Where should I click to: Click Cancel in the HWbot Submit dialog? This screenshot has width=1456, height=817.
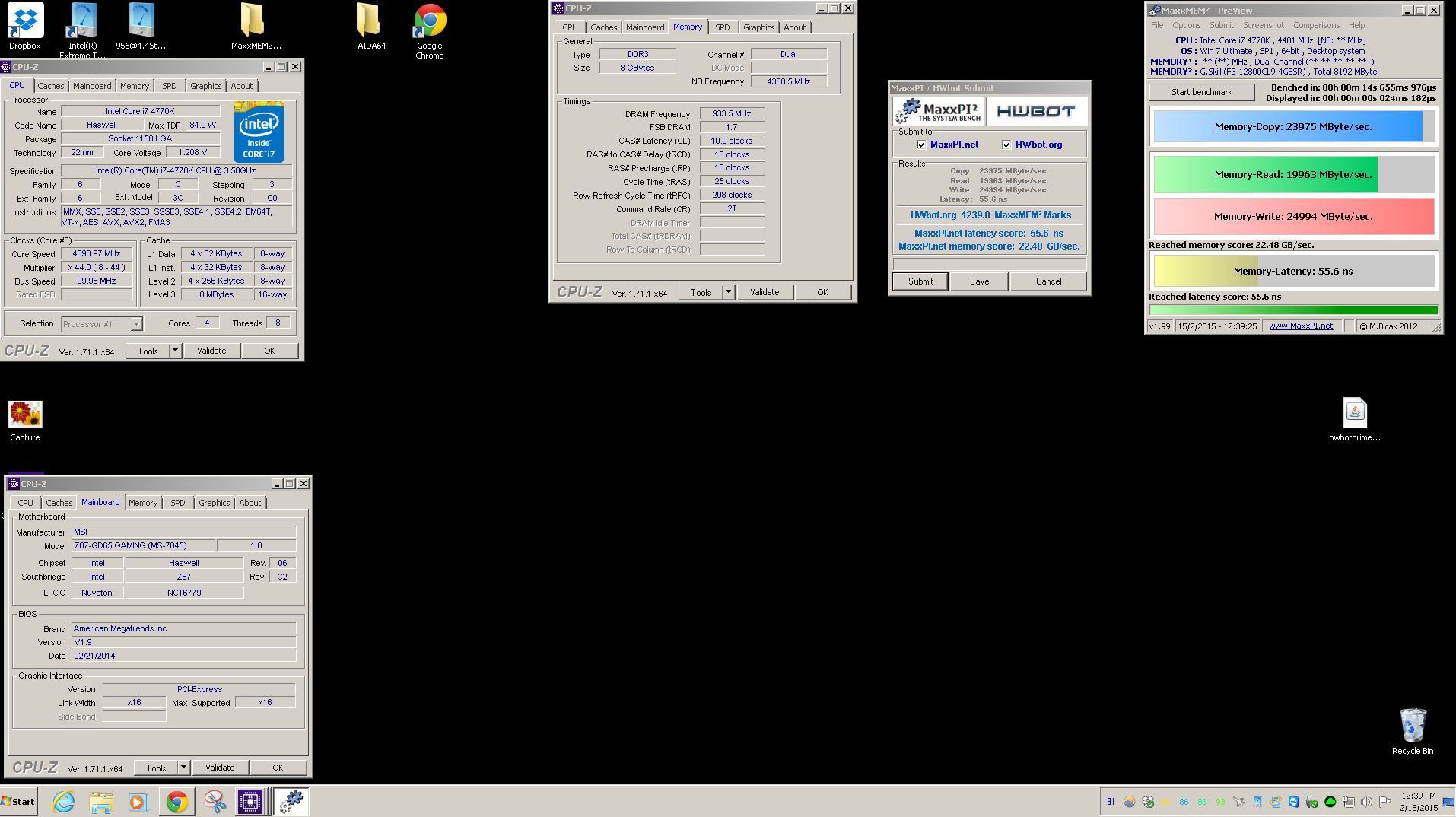(x=1048, y=281)
